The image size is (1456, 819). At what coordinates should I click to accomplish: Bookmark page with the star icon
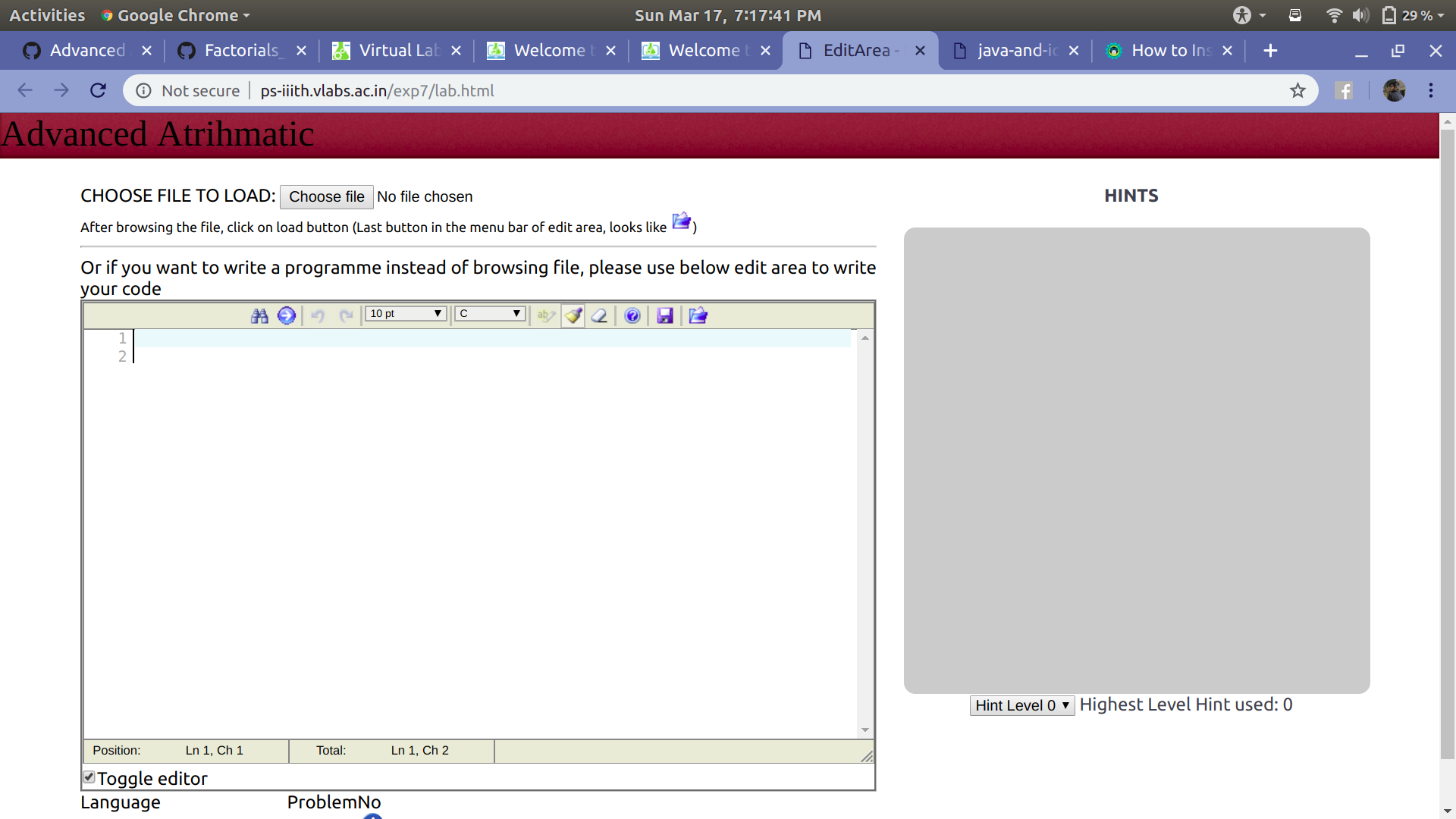1298,91
